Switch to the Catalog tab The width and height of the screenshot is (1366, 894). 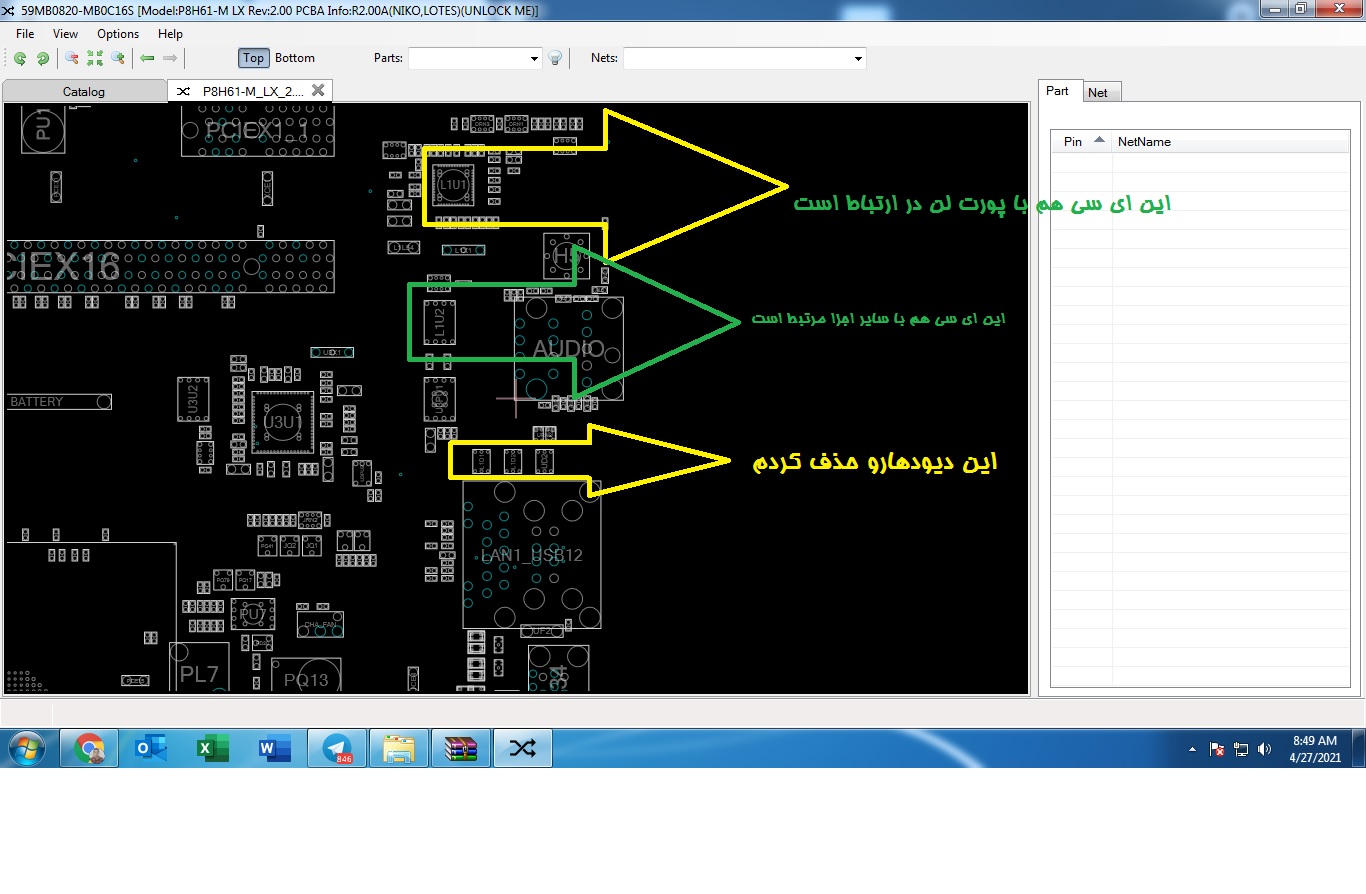click(x=84, y=91)
